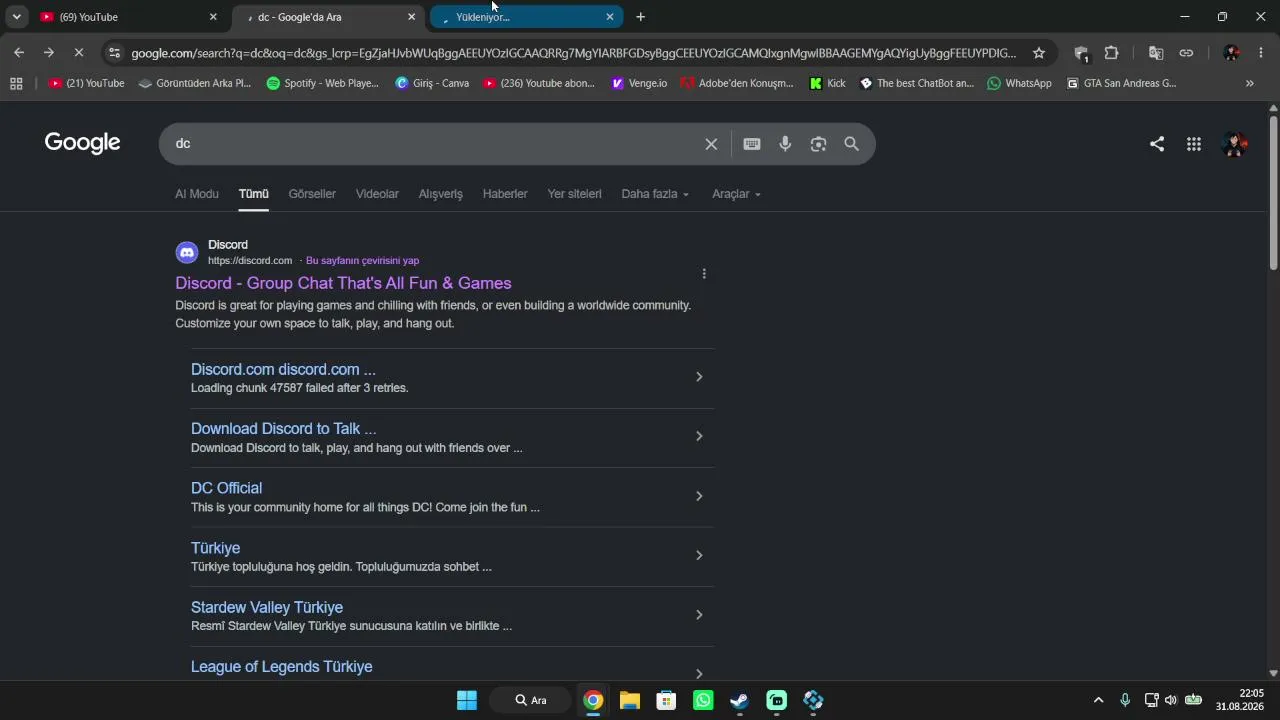The width and height of the screenshot is (1280, 720).
Task: Close the YouTube tab
Action: pos(213,17)
